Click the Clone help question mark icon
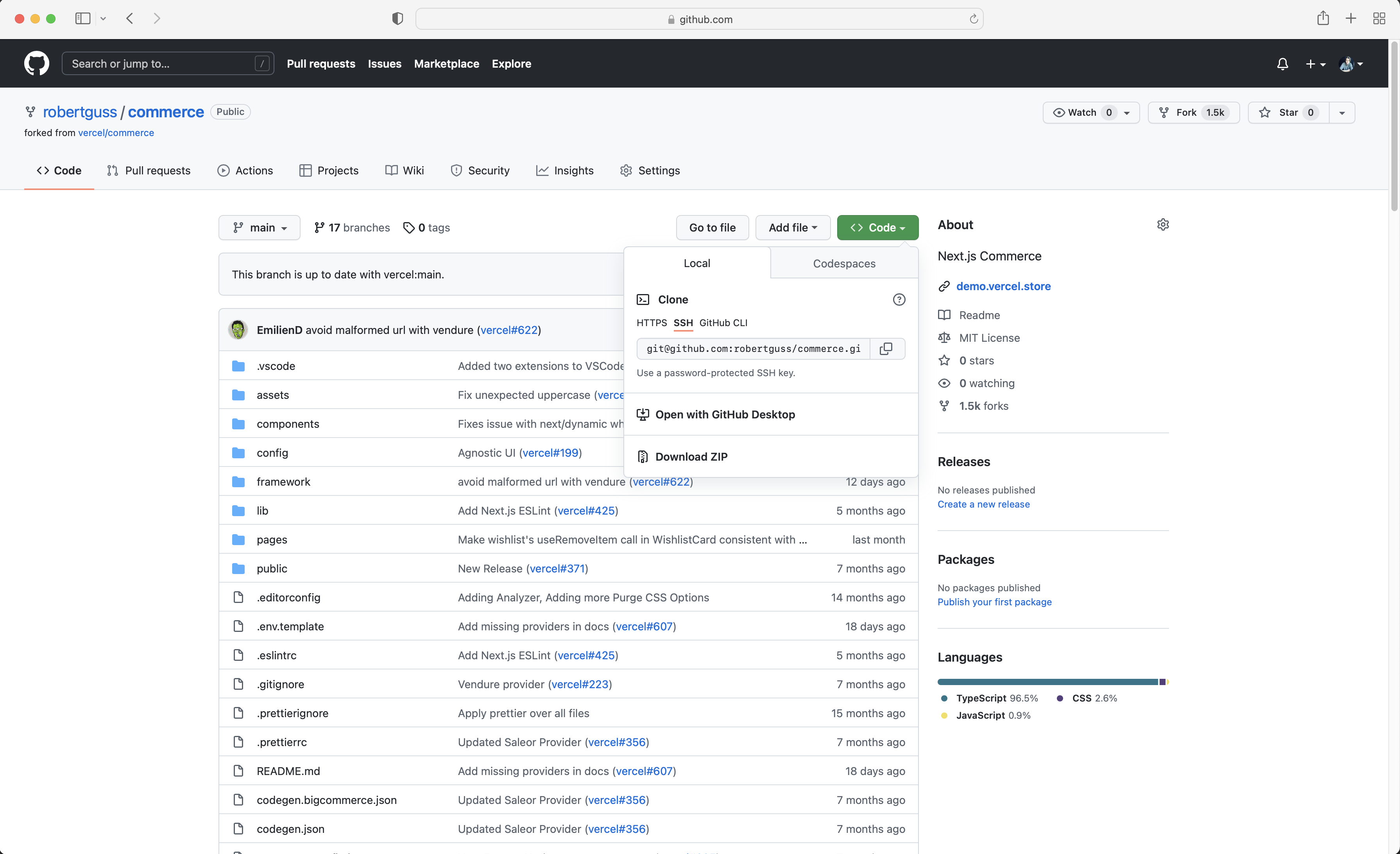 [899, 300]
